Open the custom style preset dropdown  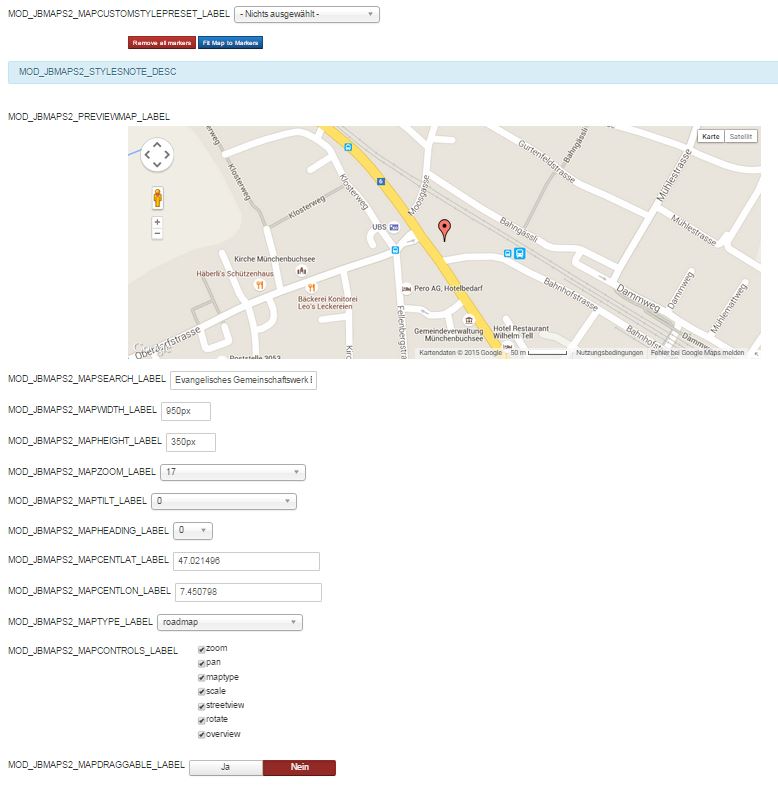[307, 14]
